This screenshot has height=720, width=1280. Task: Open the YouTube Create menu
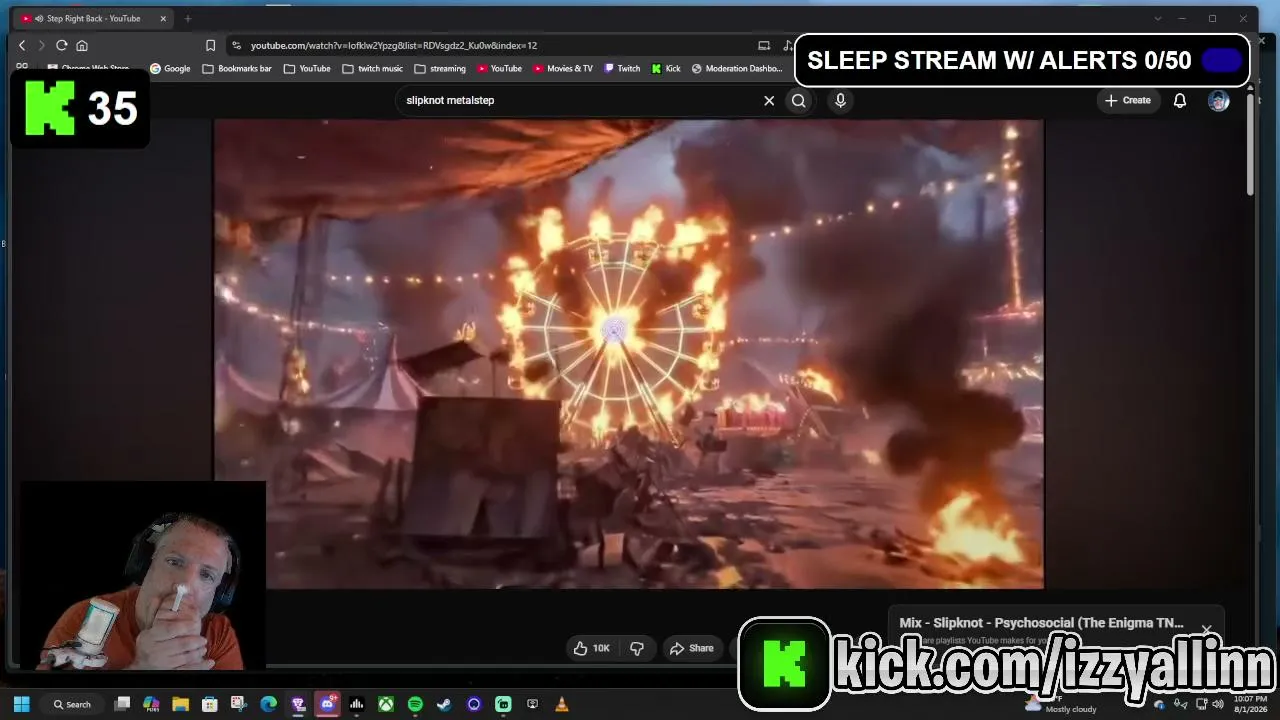point(1127,100)
